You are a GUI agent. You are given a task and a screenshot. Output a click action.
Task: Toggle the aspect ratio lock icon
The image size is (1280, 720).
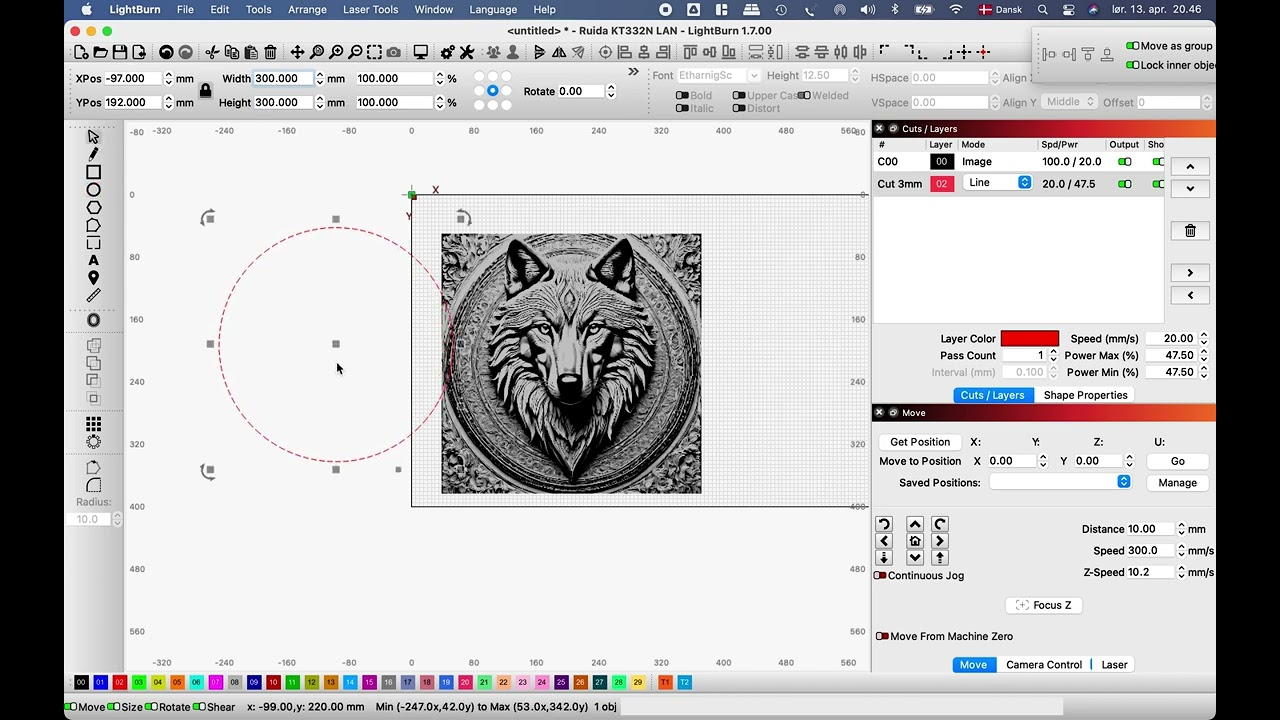coord(205,90)
